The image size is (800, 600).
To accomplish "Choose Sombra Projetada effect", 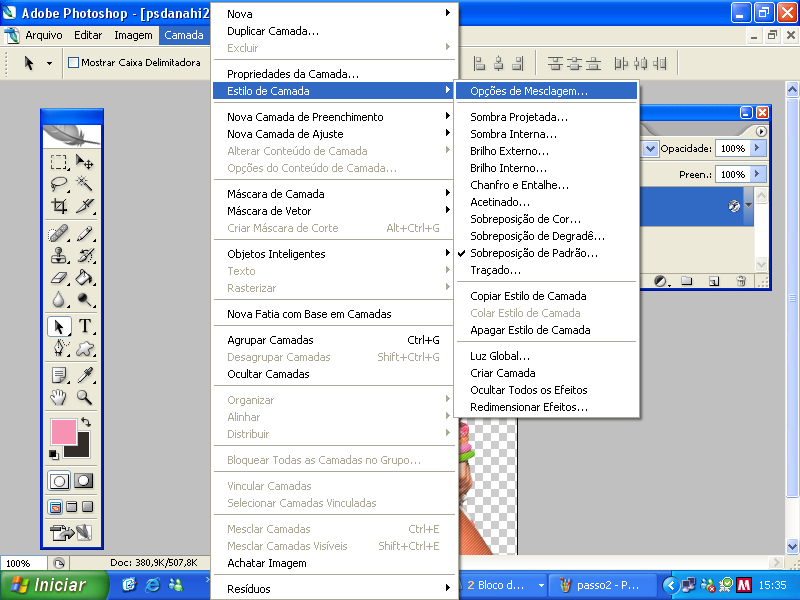I will [546, 117].
